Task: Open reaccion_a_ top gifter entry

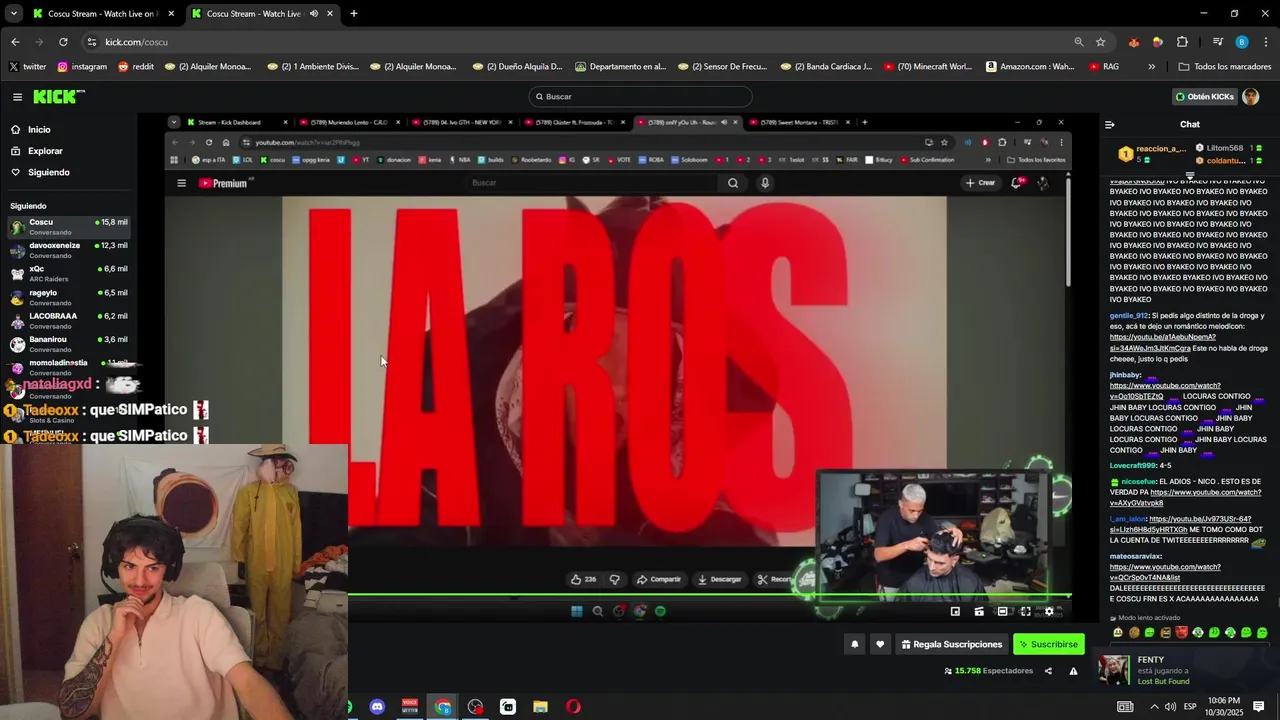Action: pyautogui.click(x=1153, y=154)
